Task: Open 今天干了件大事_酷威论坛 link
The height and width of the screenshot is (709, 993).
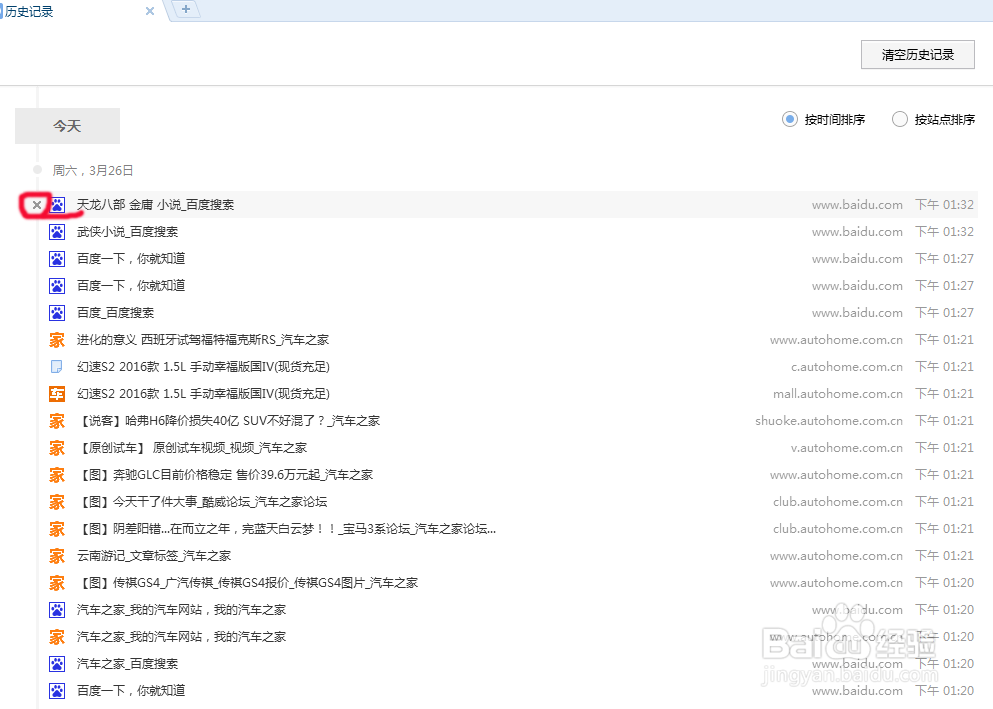Action: click(x=202, y=502)
